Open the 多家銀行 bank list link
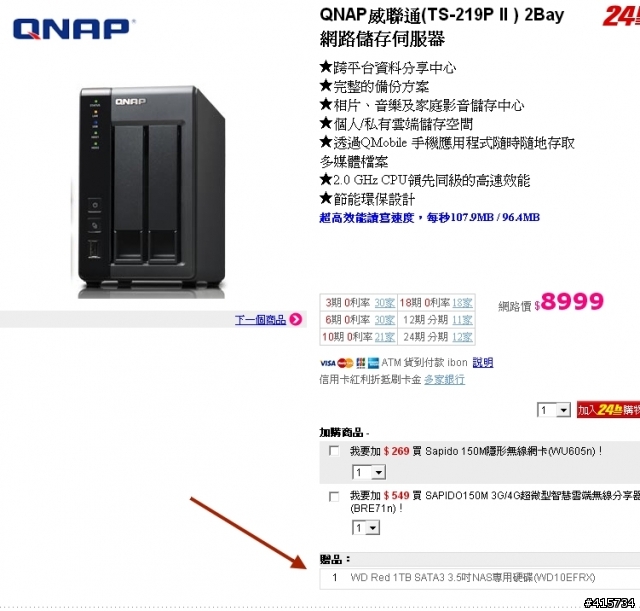The height and width of the screenshot is (611, 640). click(444, 380)
